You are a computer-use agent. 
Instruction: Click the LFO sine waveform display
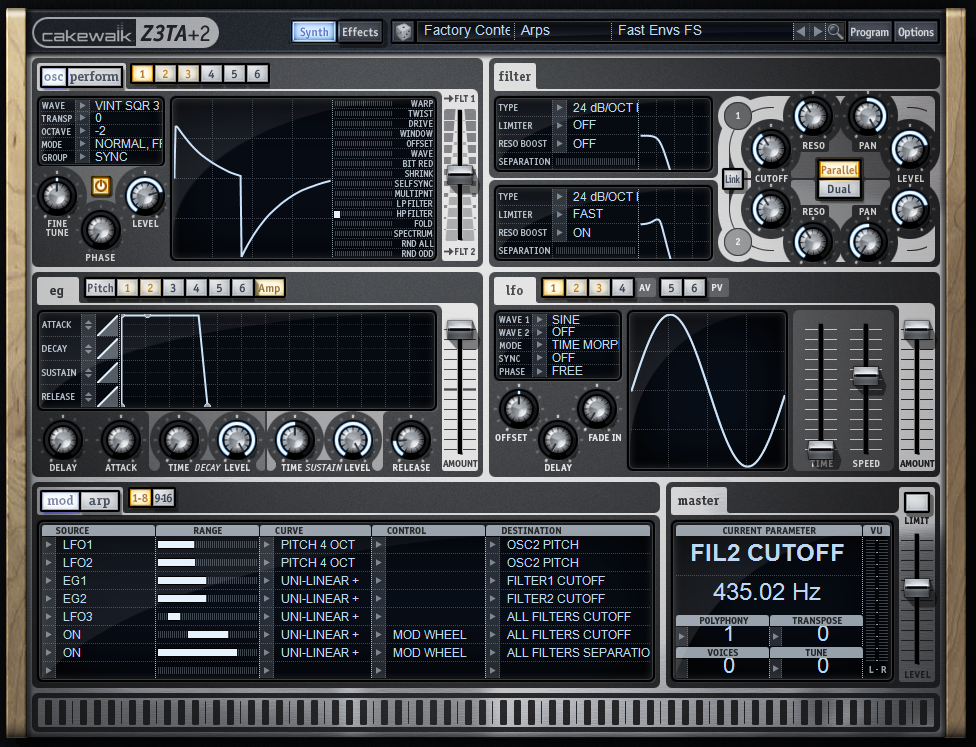[x=707, y=390]
